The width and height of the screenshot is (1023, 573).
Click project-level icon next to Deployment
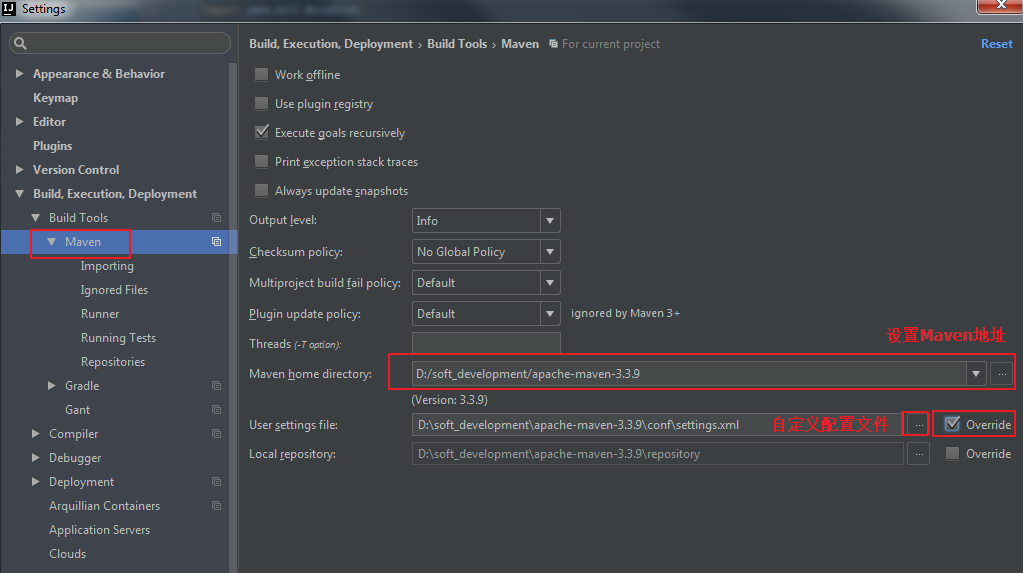coord(217,482)
